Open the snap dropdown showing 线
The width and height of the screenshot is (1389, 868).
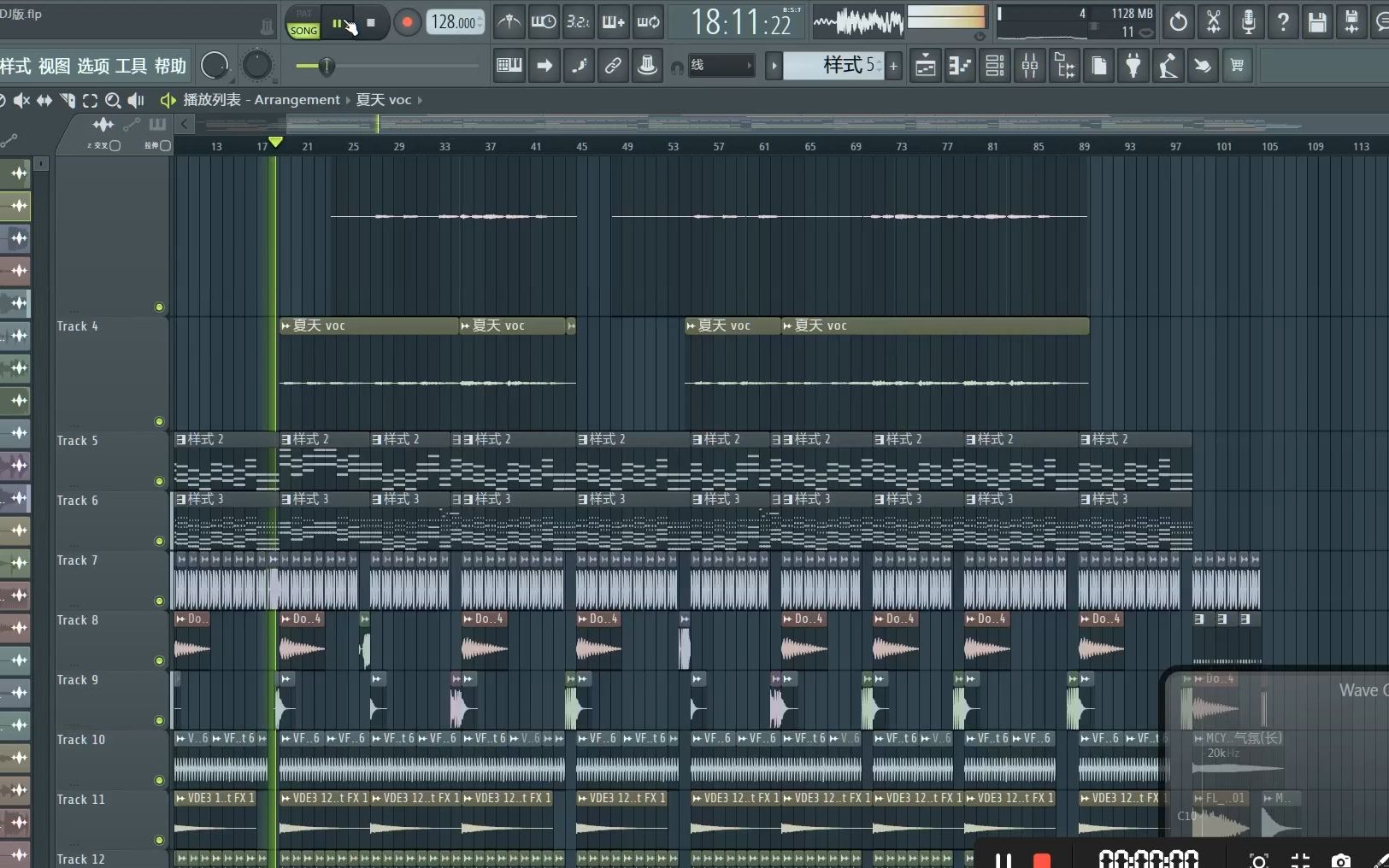(x=721, y=65)
